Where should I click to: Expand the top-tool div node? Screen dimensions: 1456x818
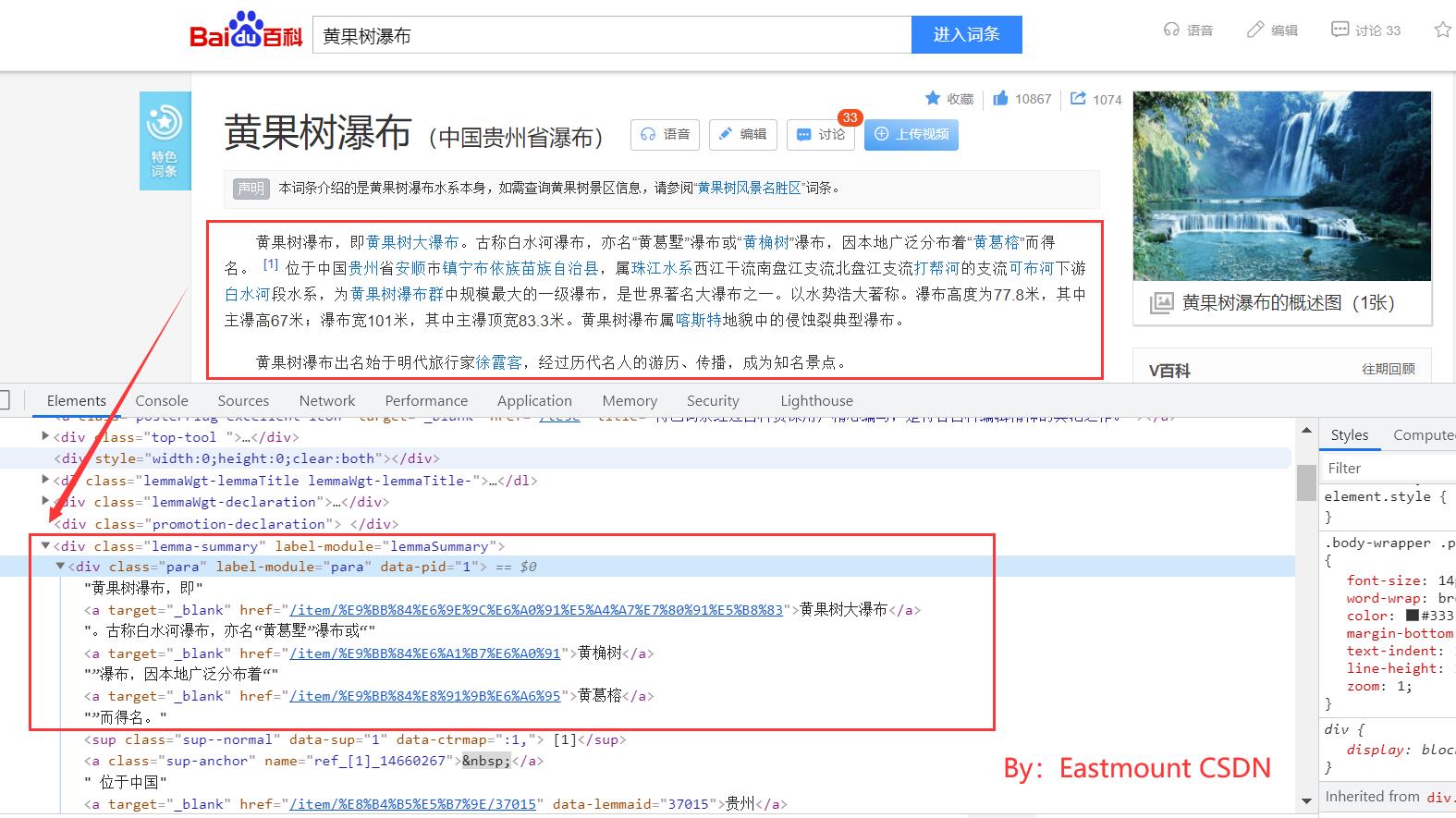coord(45,436)
